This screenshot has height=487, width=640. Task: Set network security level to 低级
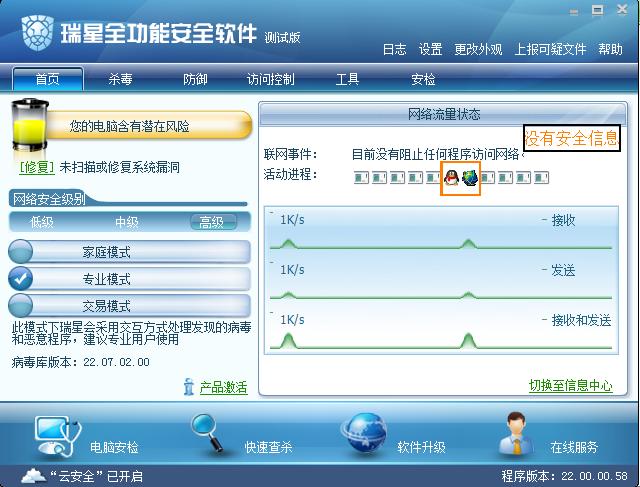[x=42, y=222]
